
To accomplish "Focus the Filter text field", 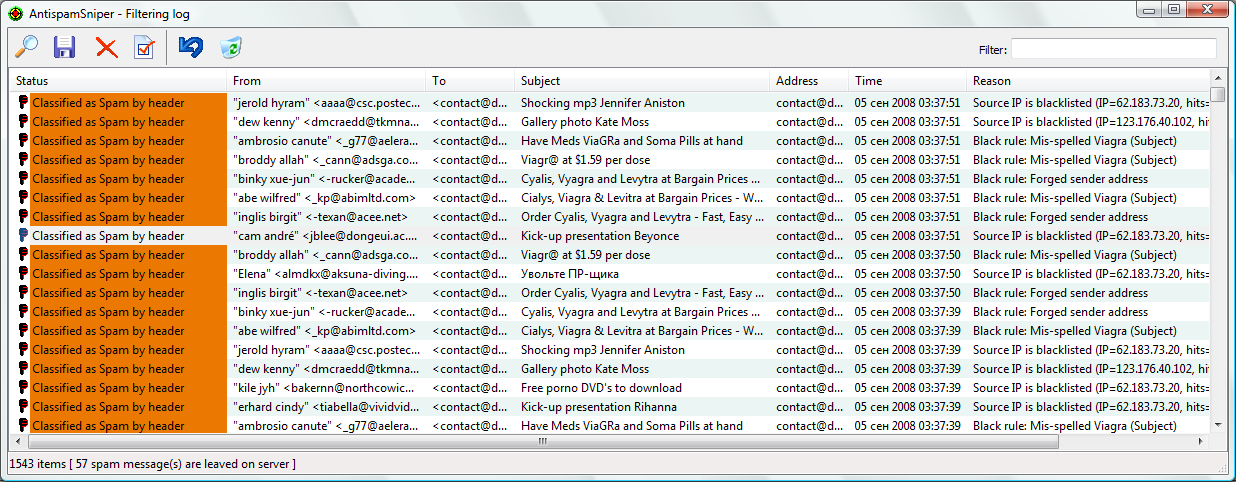I will 1113,49.
